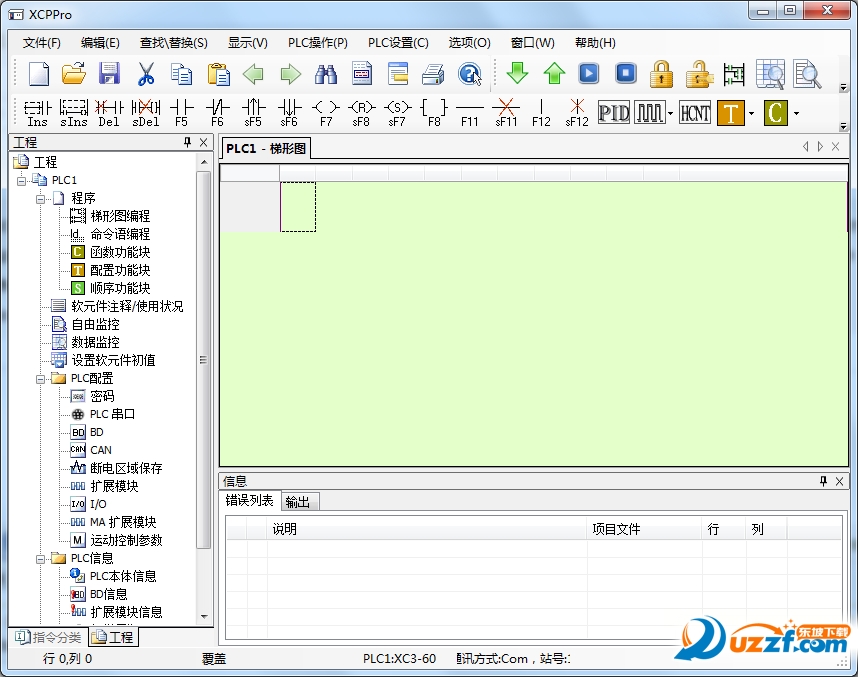The height and width of the screenshot is (677, 858).
Task: Open the 文件(F) menu
Action: coord(42,43)
